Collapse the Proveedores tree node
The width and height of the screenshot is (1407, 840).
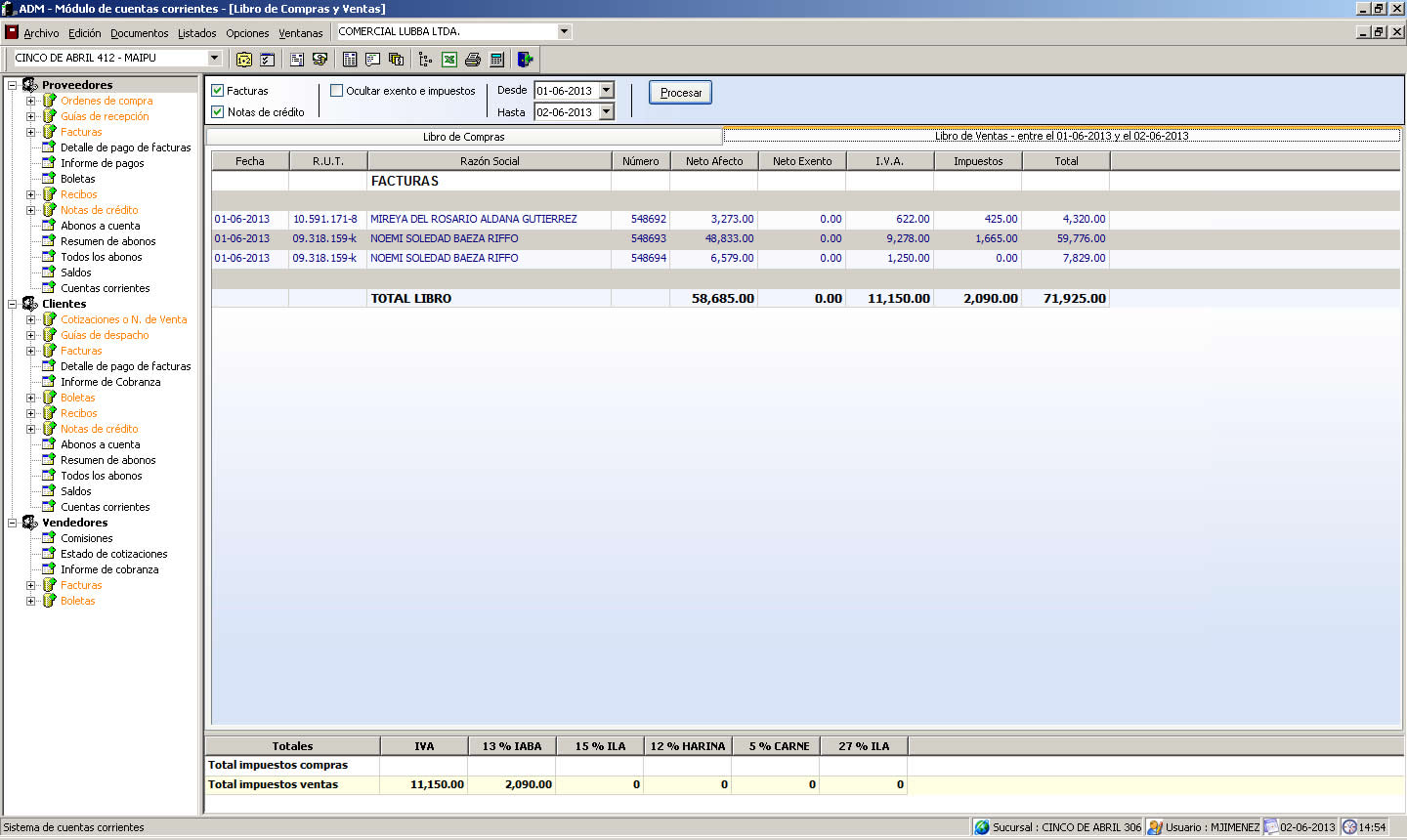[x=13, y=85]
